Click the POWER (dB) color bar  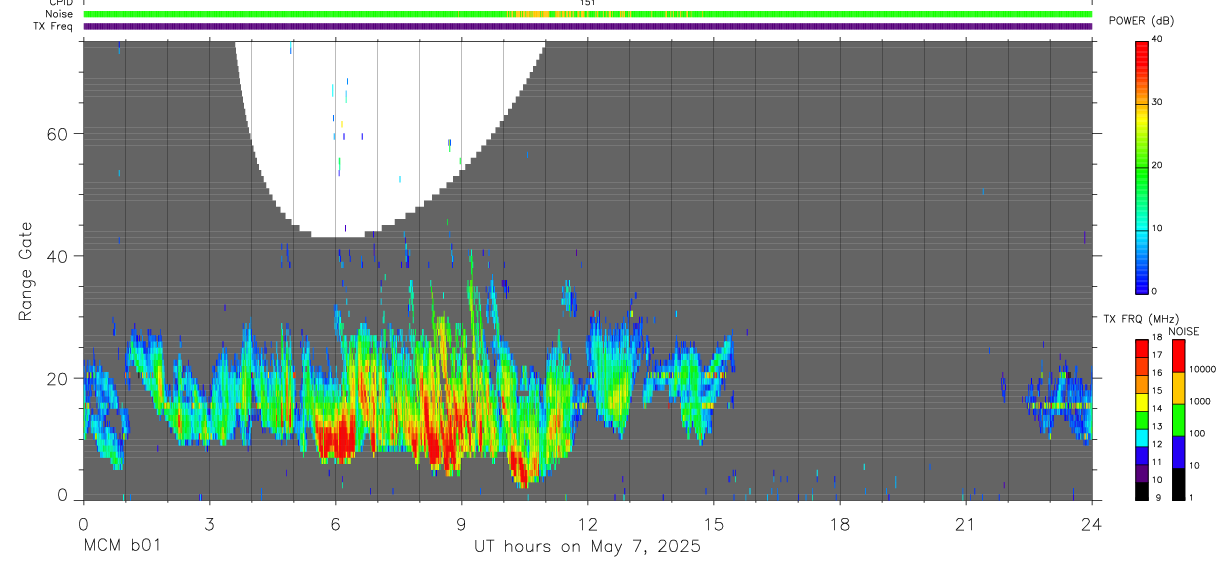1143,166
